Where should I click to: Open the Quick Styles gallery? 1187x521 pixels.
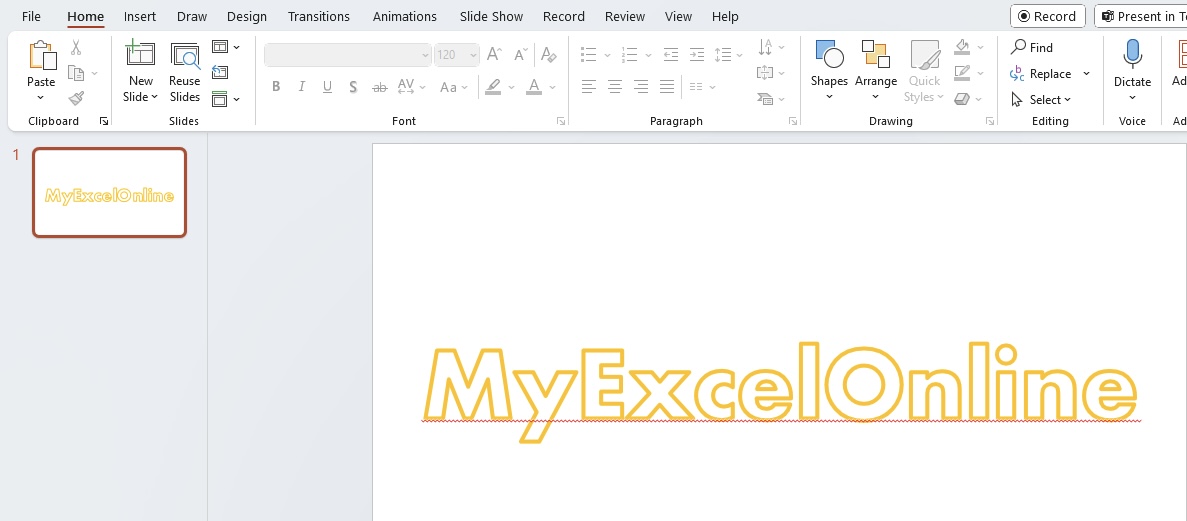[x=924, y=72]
